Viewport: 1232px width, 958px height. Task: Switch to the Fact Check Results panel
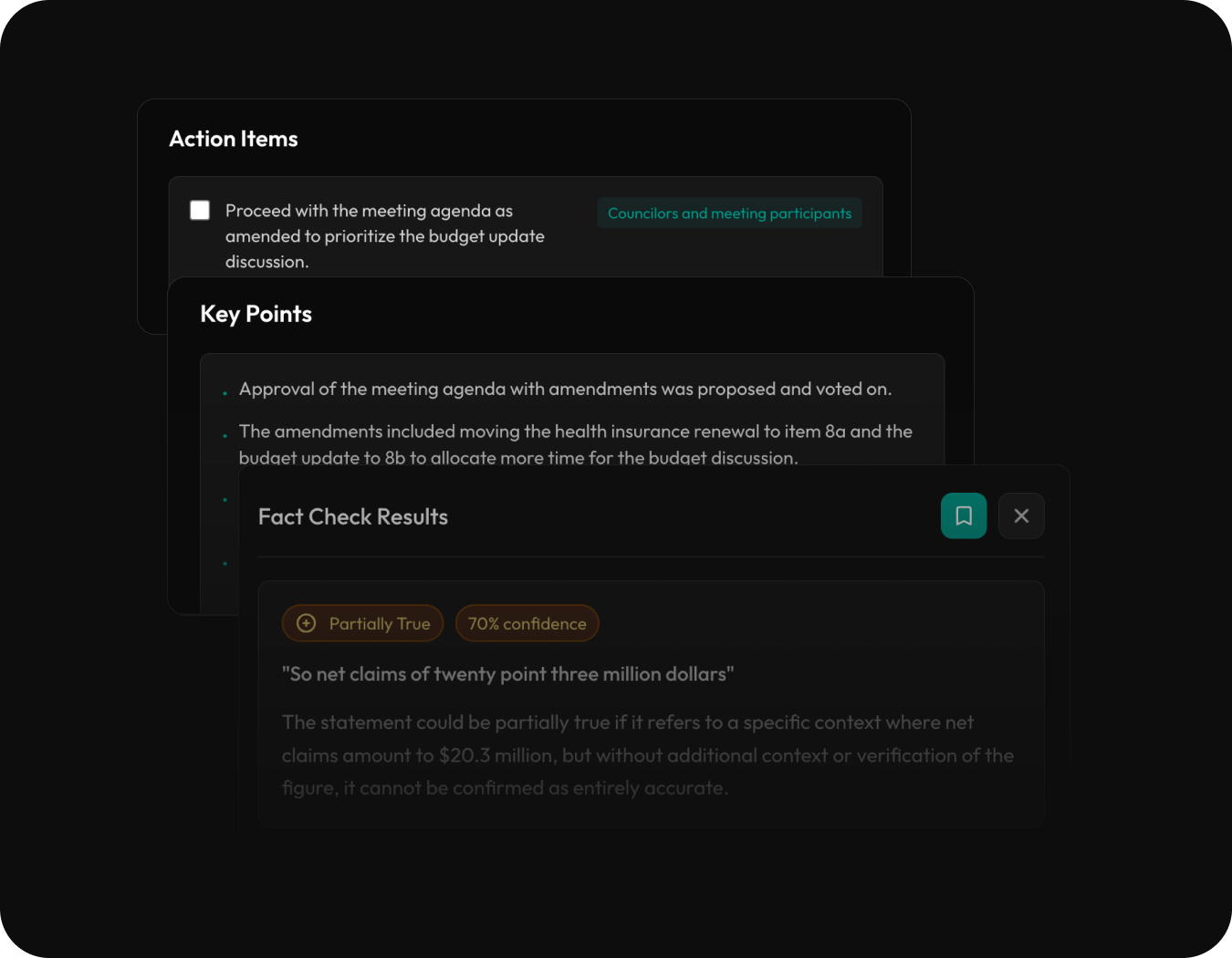click(x=352, y=515)
